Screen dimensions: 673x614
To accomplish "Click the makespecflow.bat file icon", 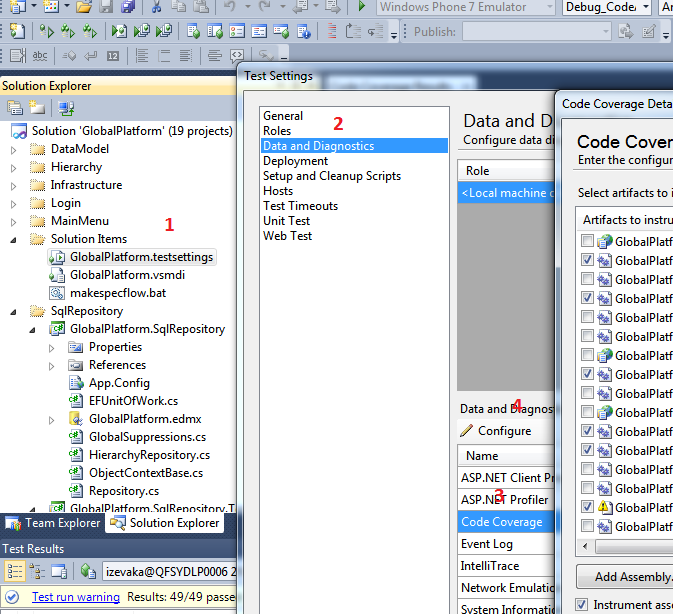I will coord(57,293).
